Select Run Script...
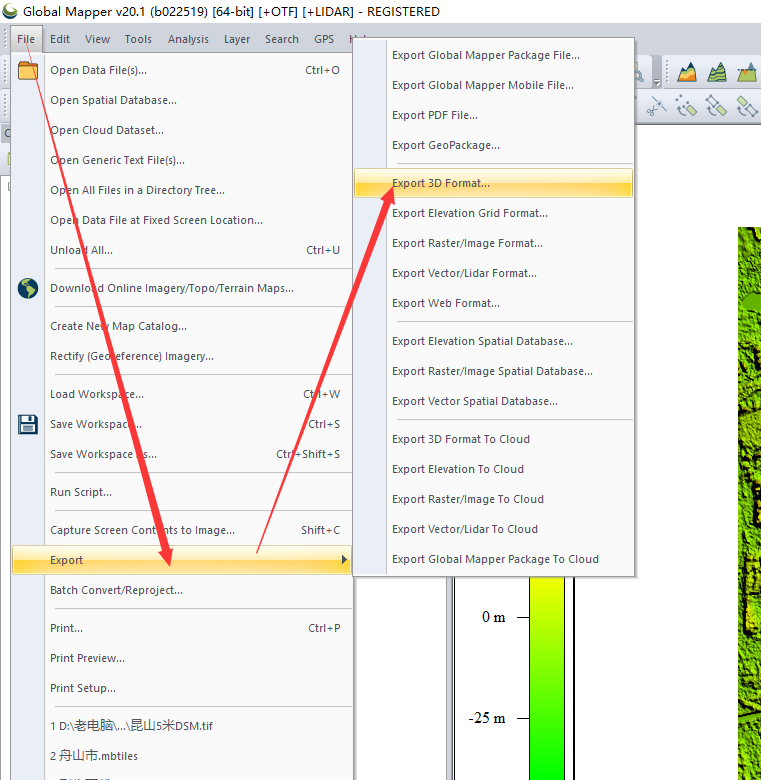Viewport: 761px width, 780px height. click(182, 492)
